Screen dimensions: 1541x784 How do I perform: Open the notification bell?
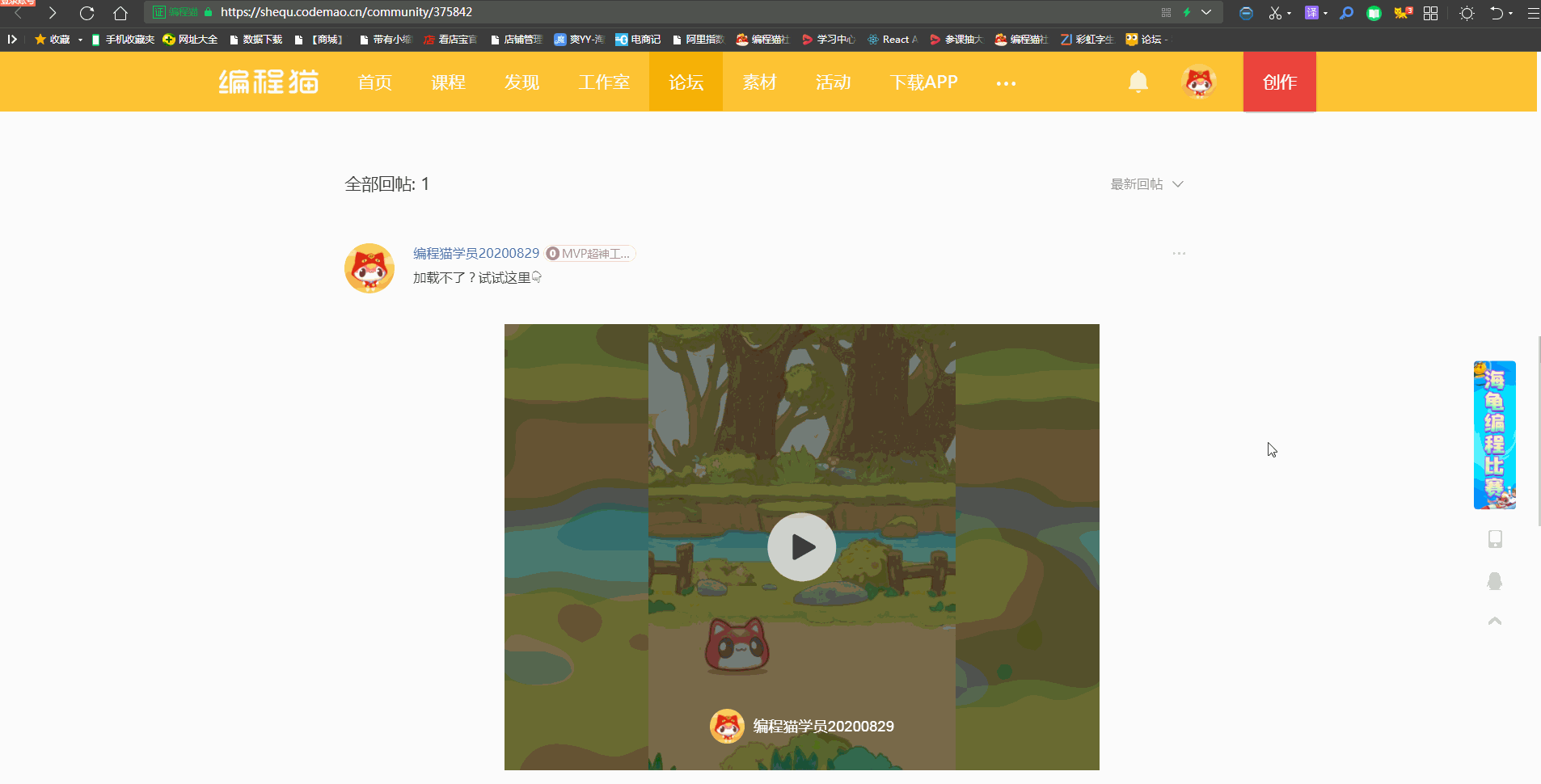click(1138, 82)
